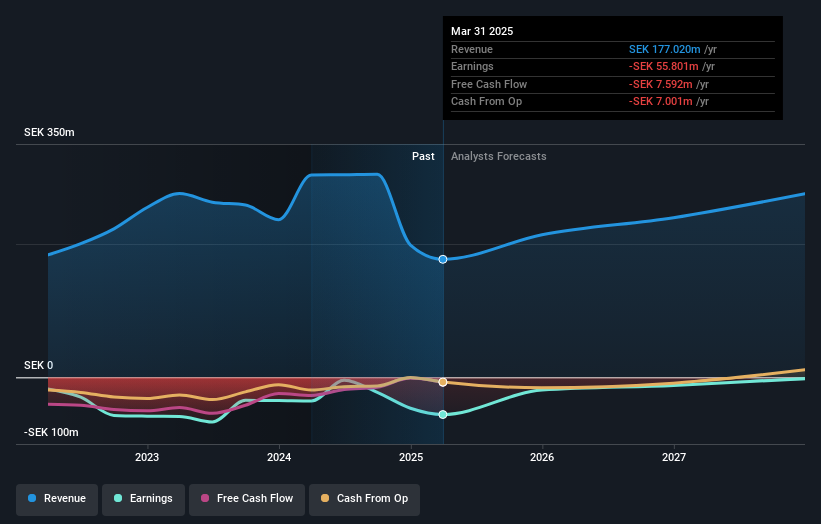
Task: Click the Past label
Action: (x=423, y=157)
